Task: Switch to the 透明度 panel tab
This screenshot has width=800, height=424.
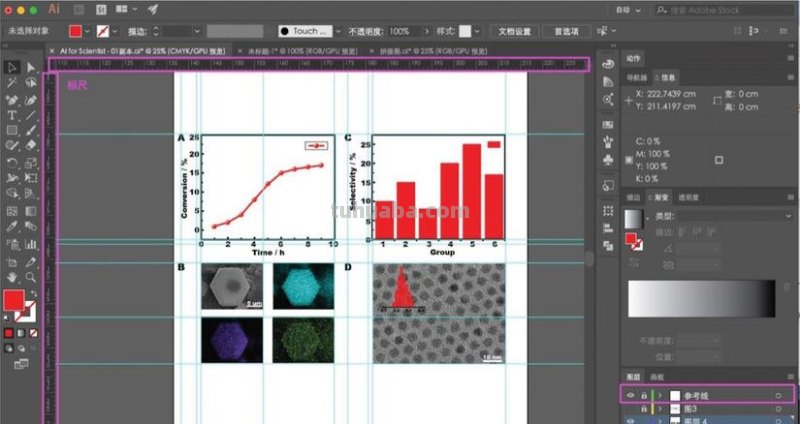Action: tap(687, 197)
